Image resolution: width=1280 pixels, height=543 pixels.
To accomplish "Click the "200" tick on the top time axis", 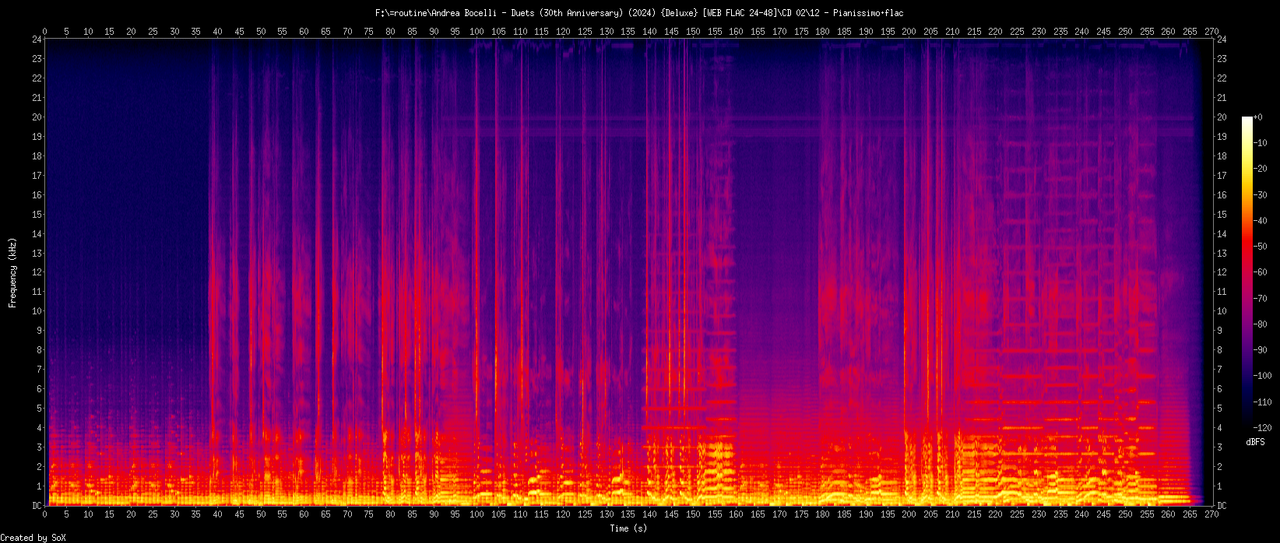I will click(x=909, y=30).
